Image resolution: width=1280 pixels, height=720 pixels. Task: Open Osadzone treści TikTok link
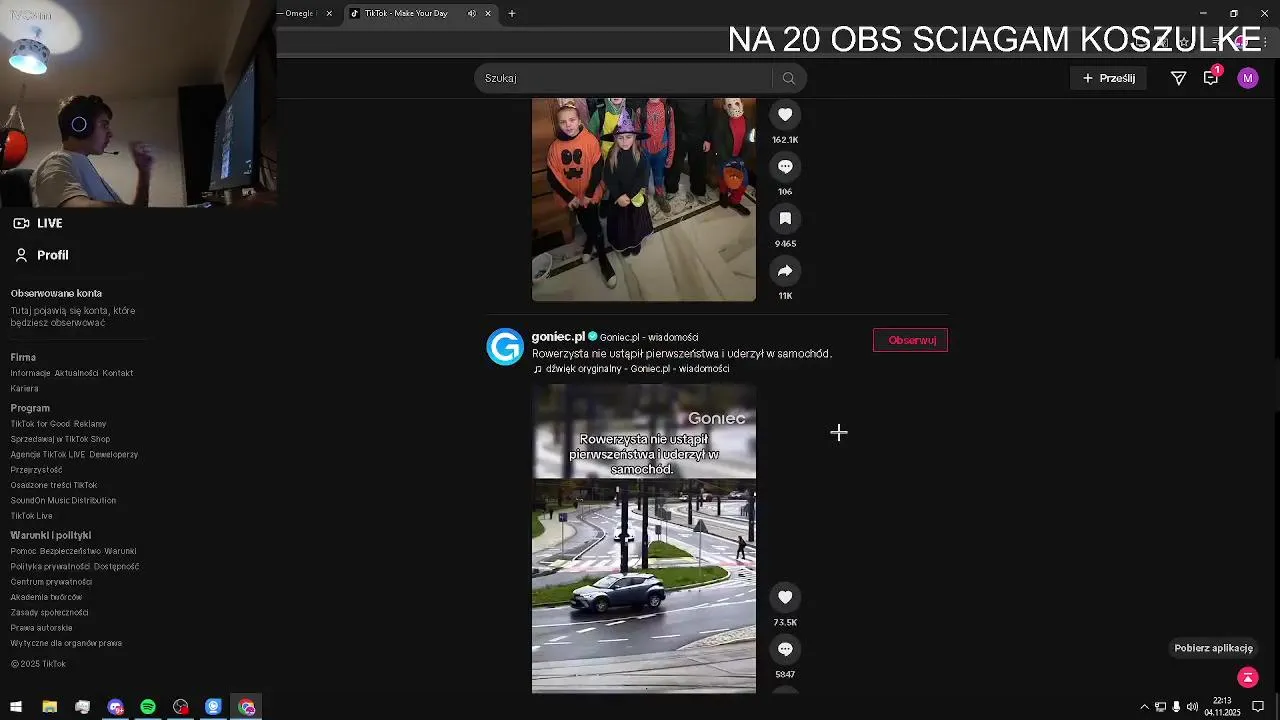[x=54, y=485]
